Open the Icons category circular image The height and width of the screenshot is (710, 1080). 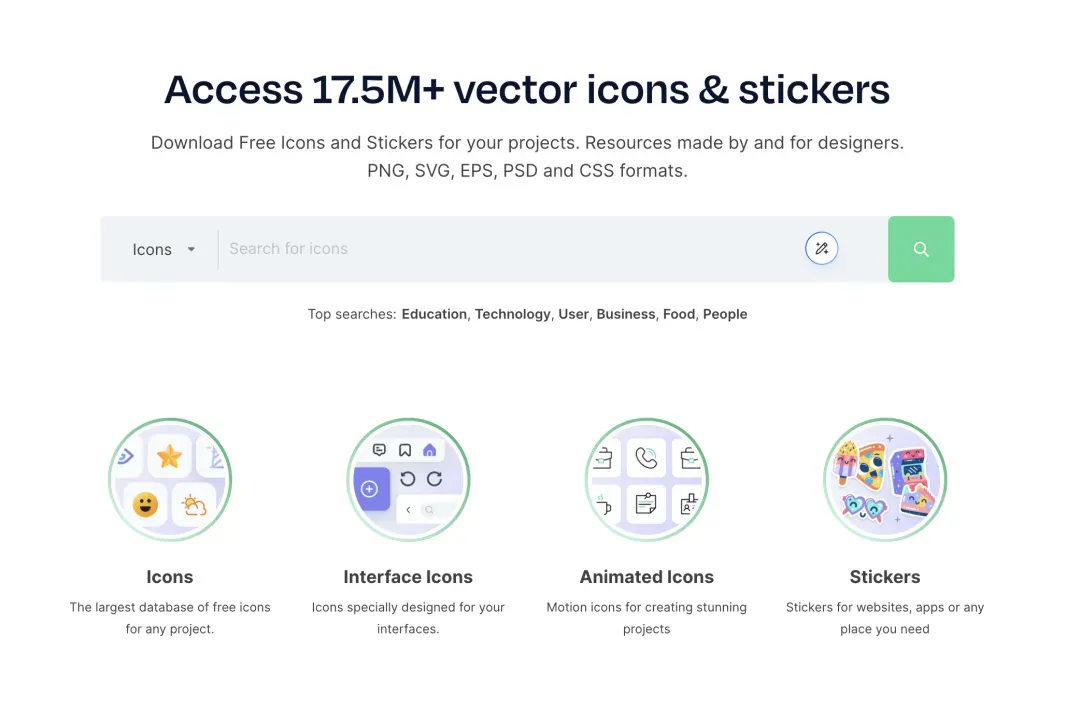pyautogui.click(x=170, y=479)
